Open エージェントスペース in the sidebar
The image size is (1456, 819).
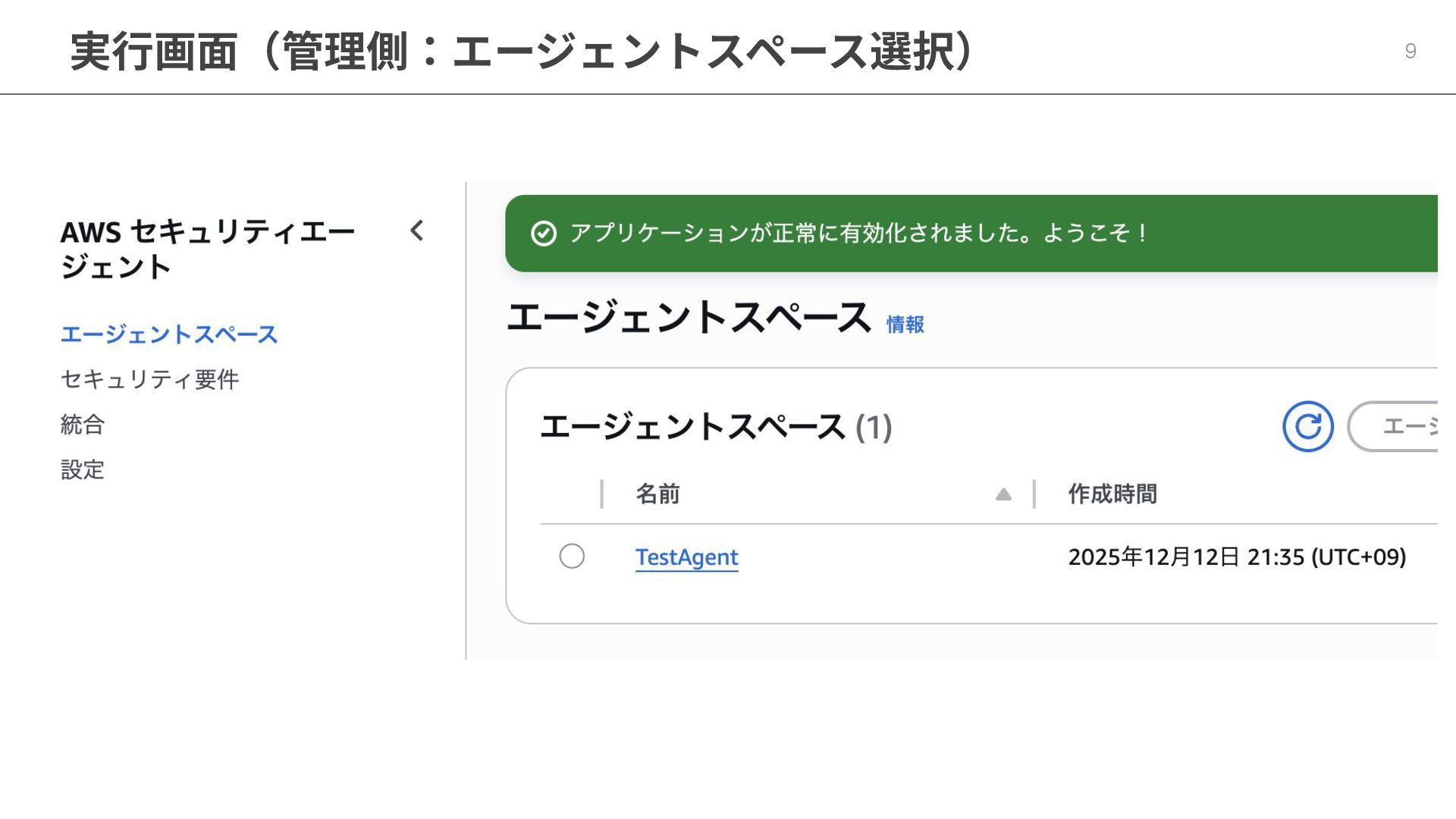tap(169, 334)
